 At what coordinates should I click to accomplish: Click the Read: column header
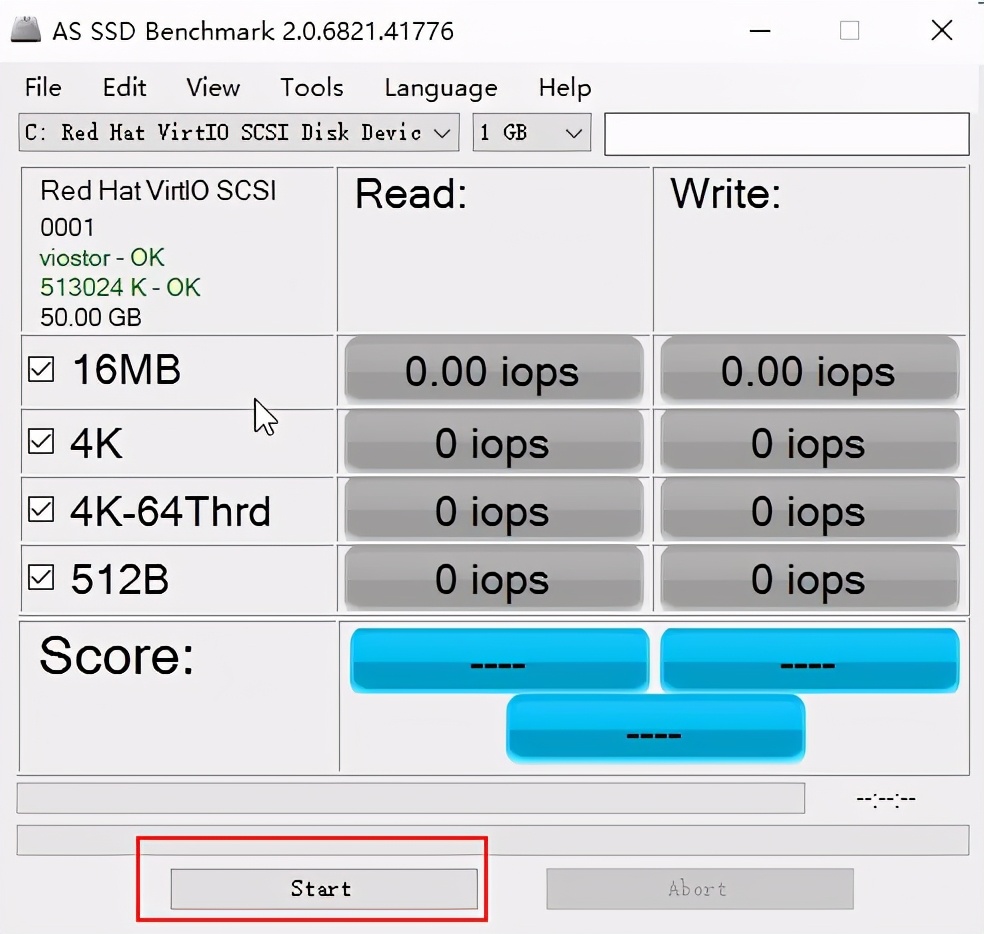coord(411,193)
